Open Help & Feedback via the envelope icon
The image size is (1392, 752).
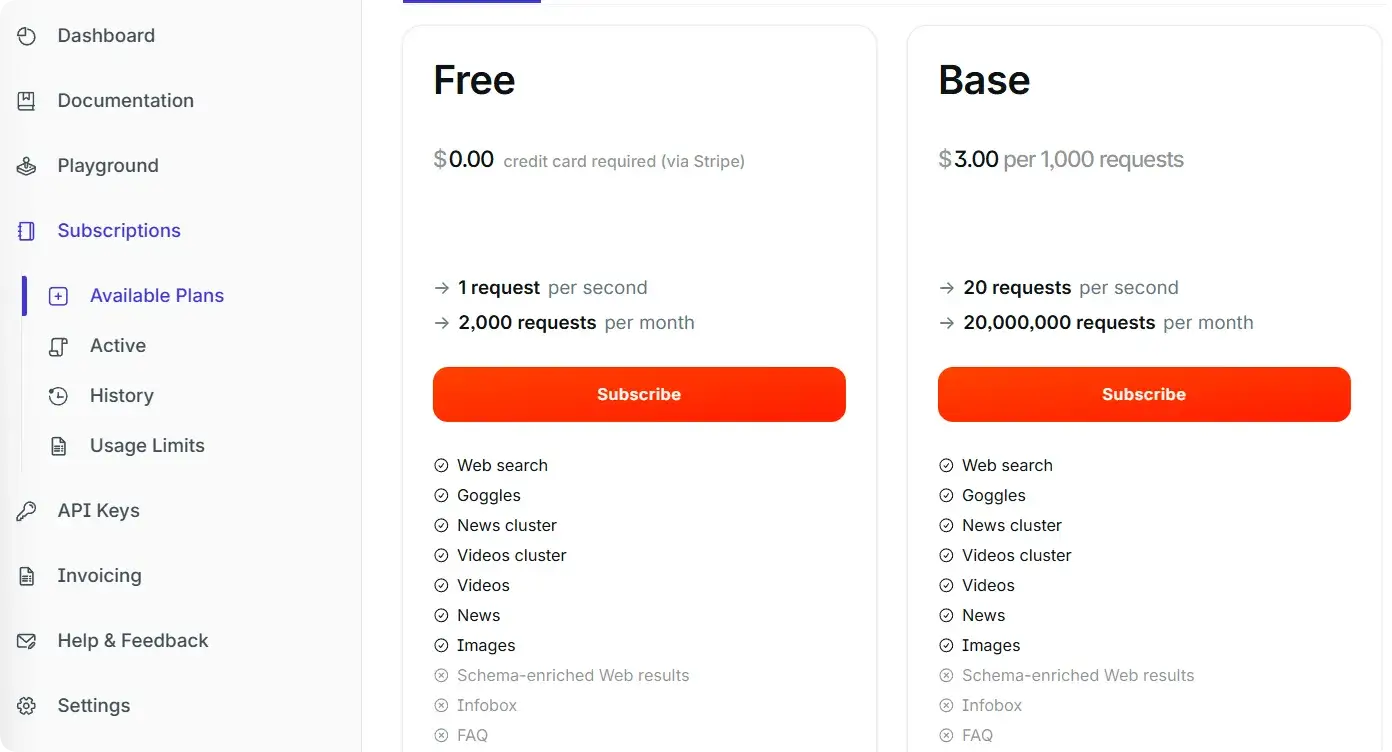pyautogui.click(x=25, y=640)
